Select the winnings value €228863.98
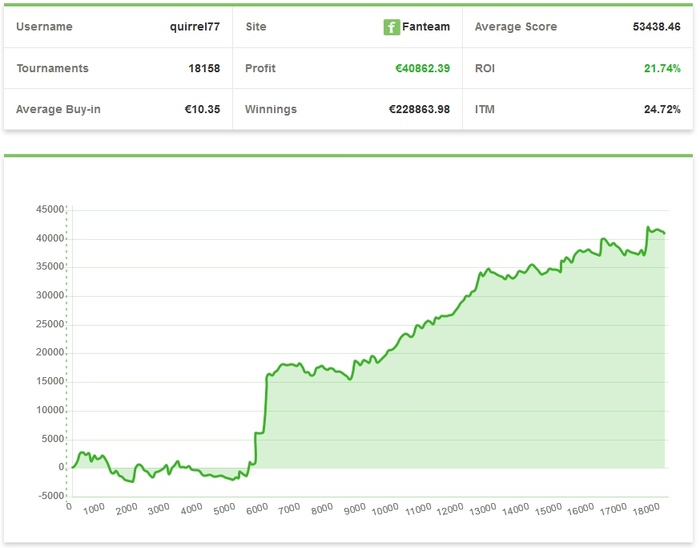 (419, 109)
